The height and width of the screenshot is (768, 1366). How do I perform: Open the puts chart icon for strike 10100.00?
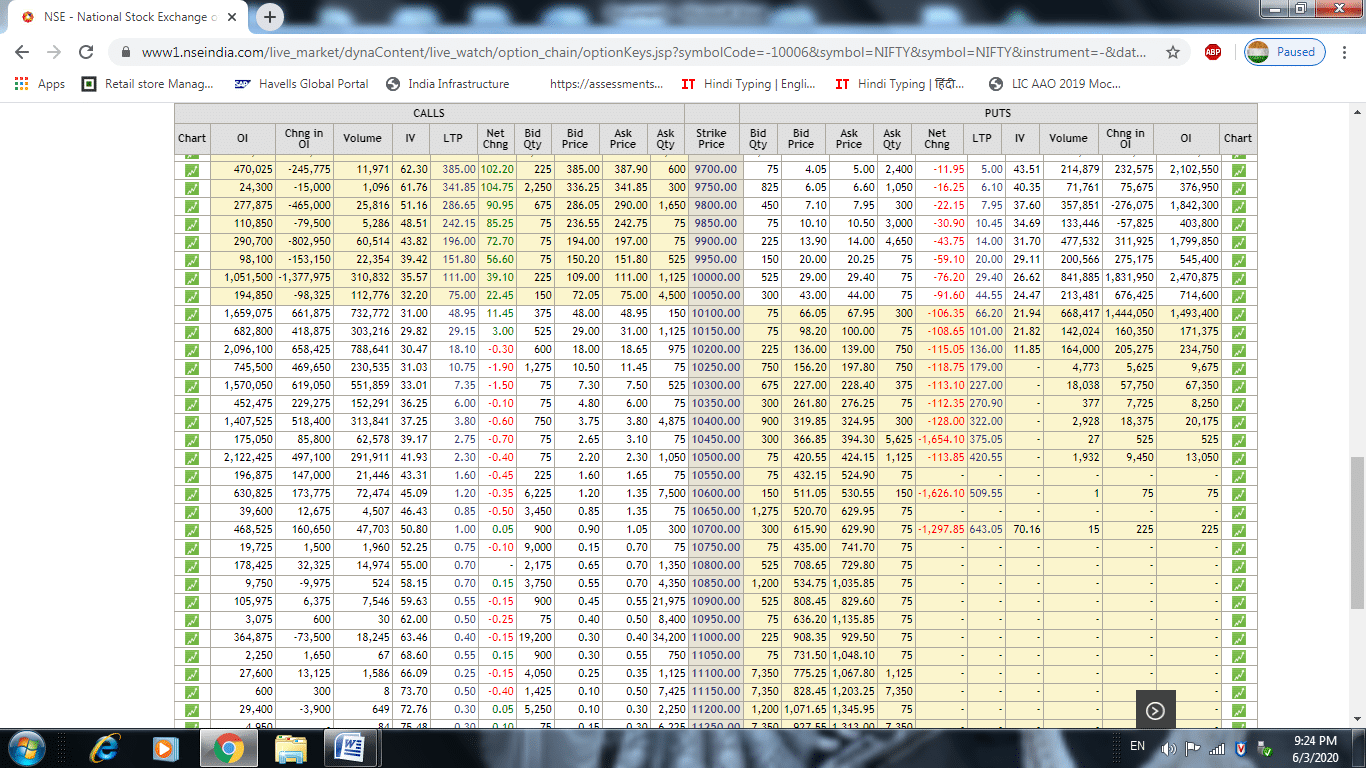tap(1239, 314)
